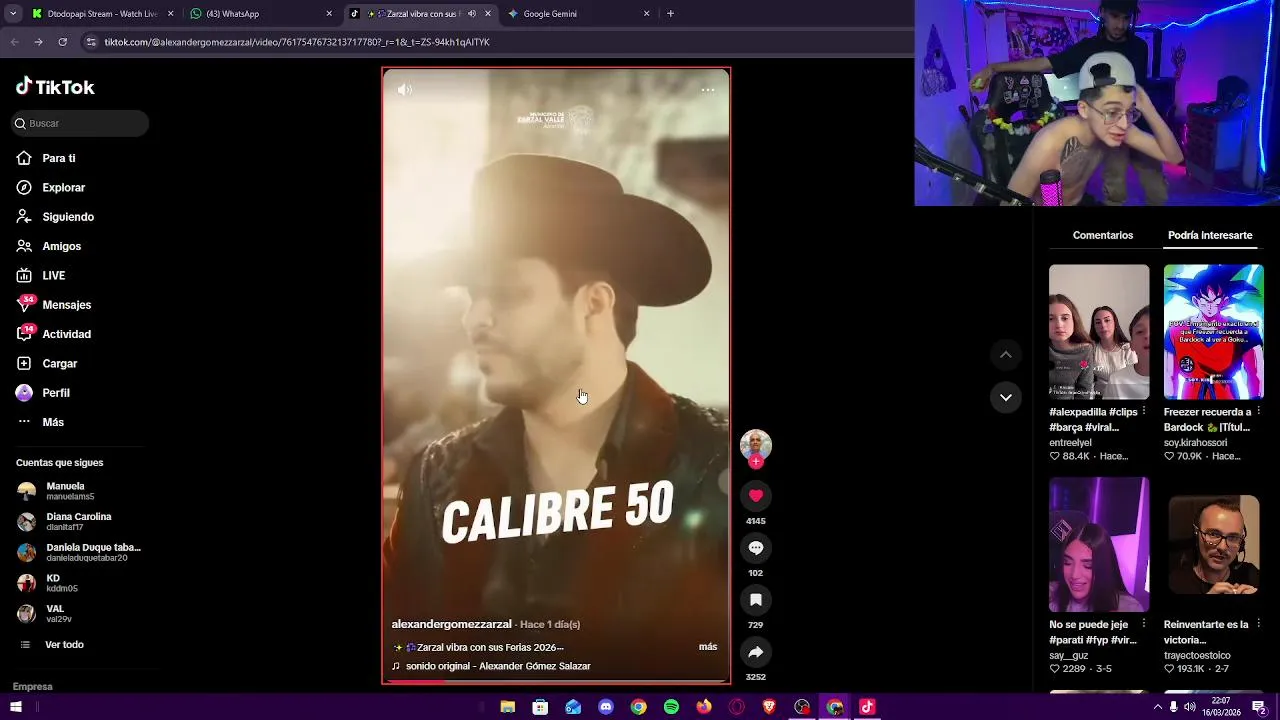Reload the page in browser
Screen dimensions: 1280x720
tap(62, 42)
